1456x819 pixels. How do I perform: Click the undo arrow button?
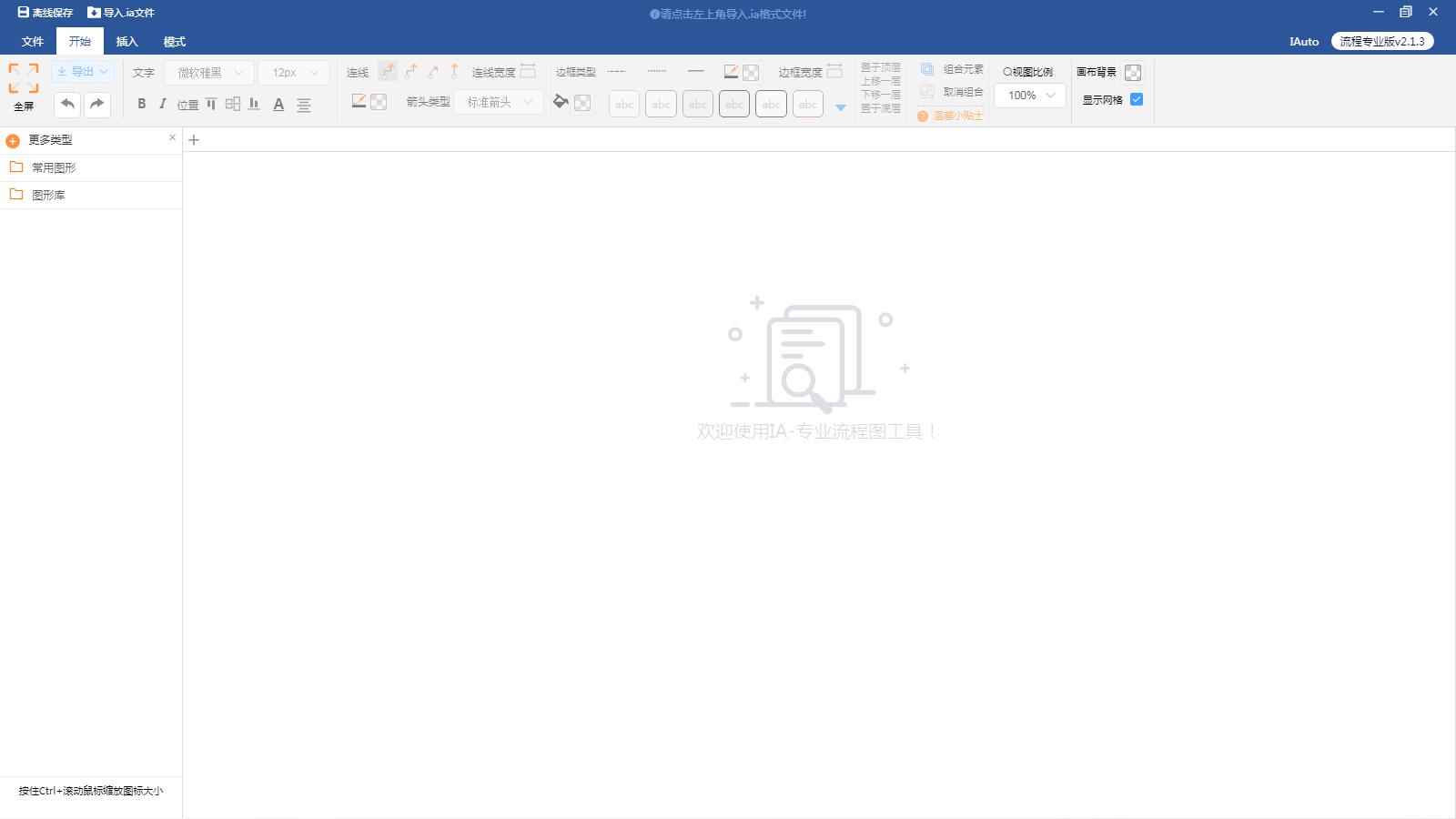67,104
